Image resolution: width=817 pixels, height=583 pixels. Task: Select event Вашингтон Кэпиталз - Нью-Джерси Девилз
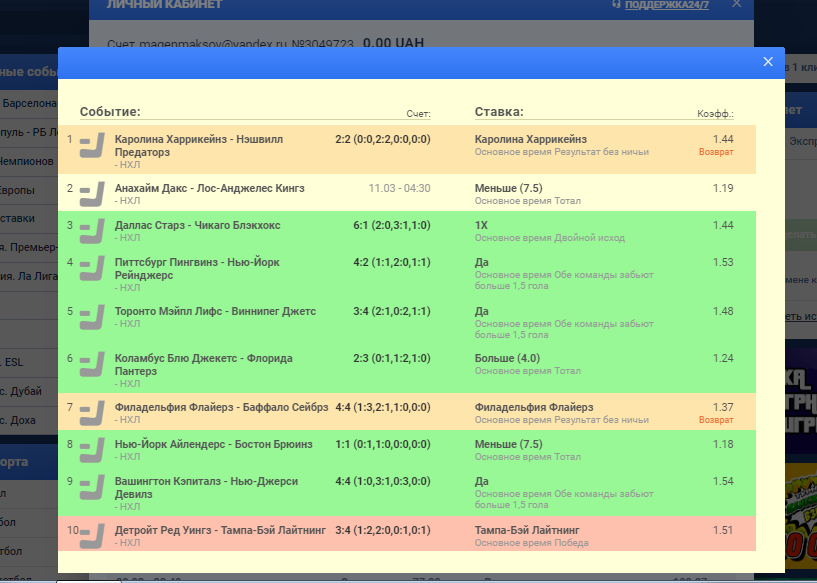point(206,487)
